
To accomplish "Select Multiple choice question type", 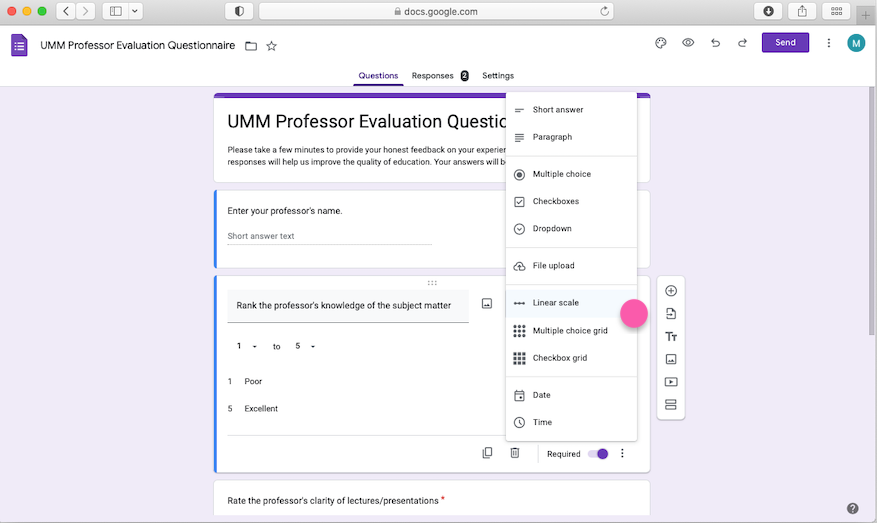I will coord(561,174).
